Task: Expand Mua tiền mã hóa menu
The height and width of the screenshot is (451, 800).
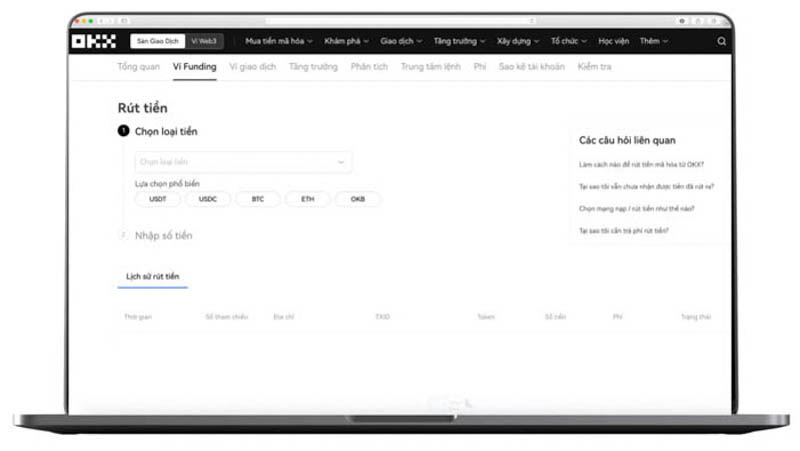Action: (x=279, y=41)
